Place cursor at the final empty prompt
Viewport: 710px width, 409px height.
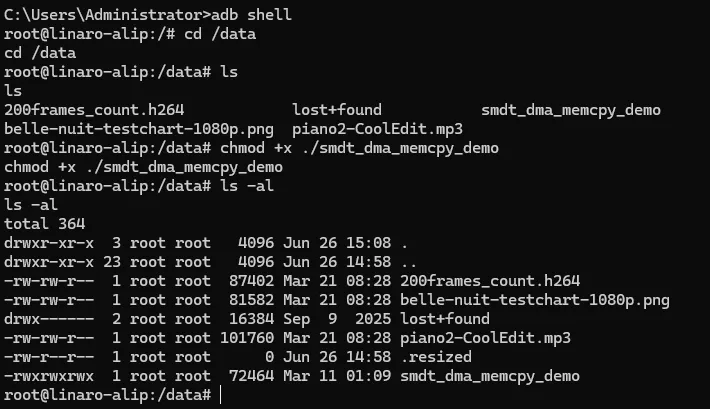[217, 396]
